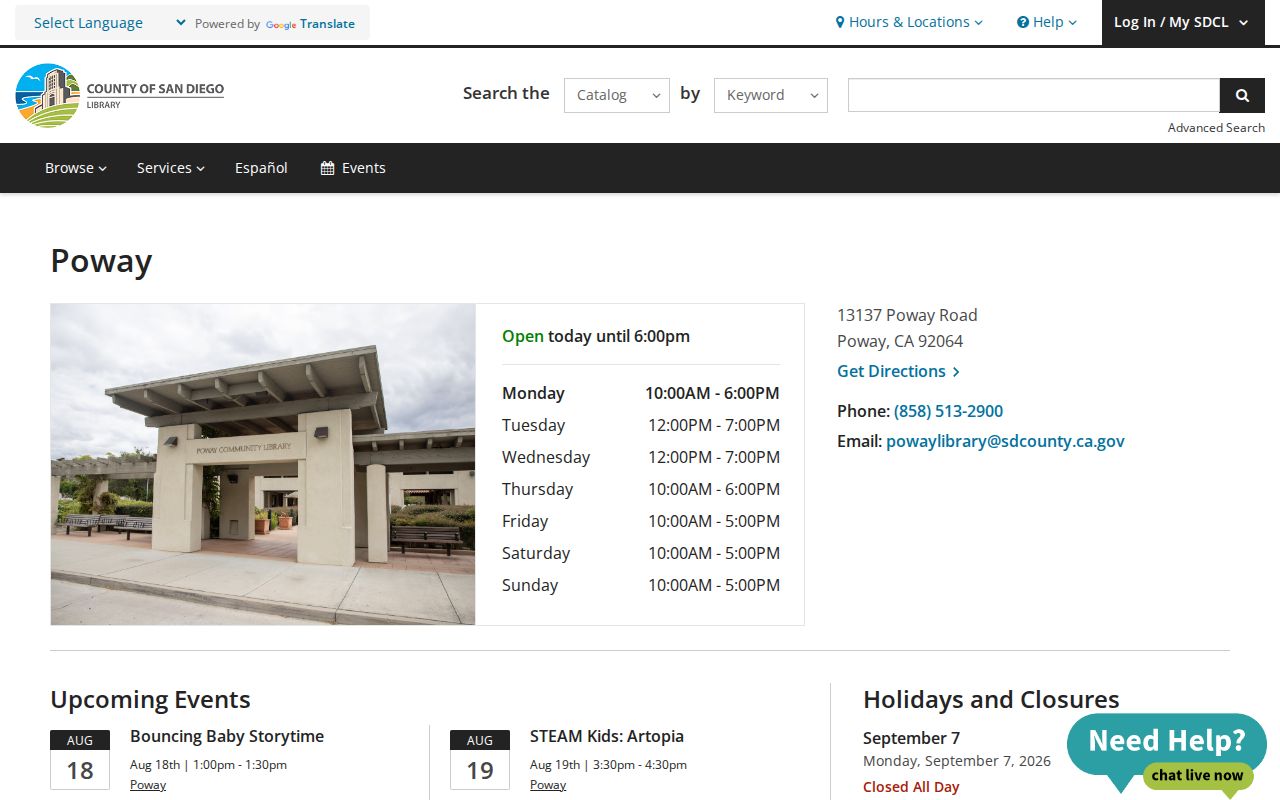Click the Google Translate link
Screen dimensions: 1280x800
pyautogui.click(x=310, y=24)
